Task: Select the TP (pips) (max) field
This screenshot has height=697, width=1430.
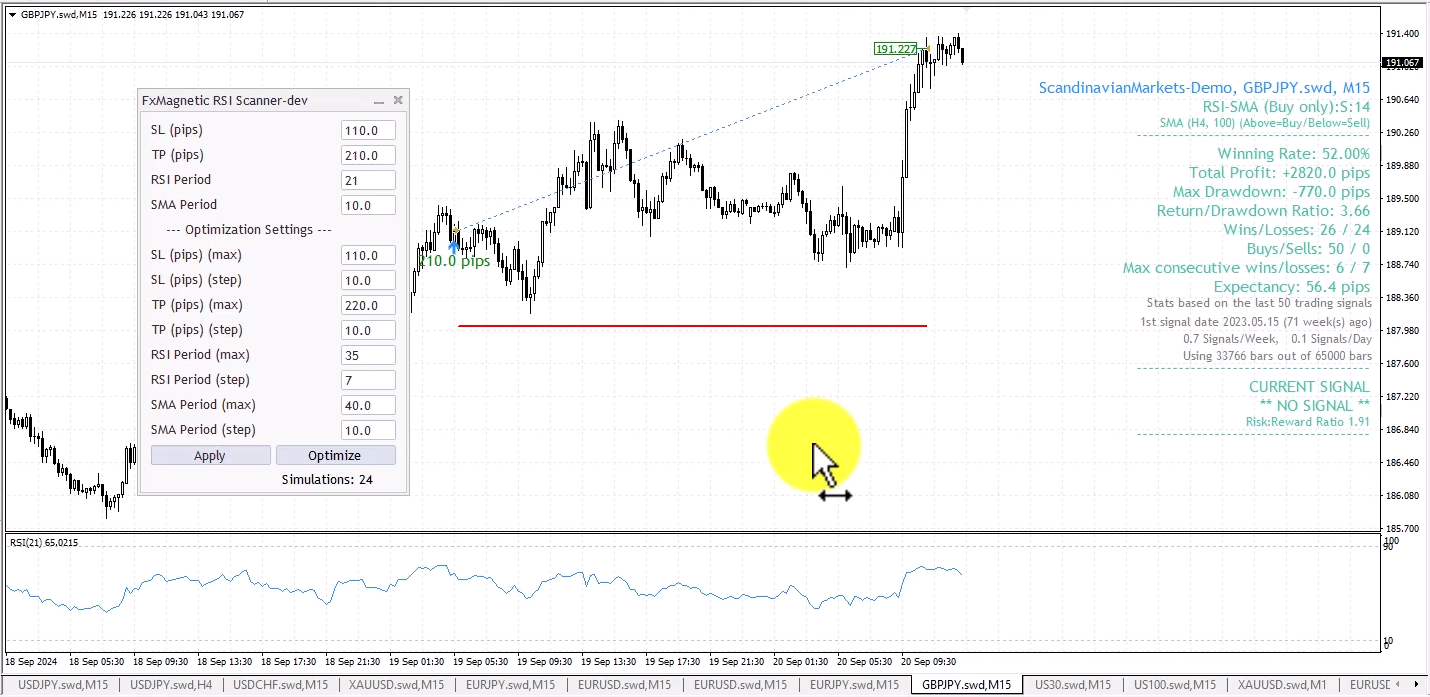Action: [x=368, y=306]
